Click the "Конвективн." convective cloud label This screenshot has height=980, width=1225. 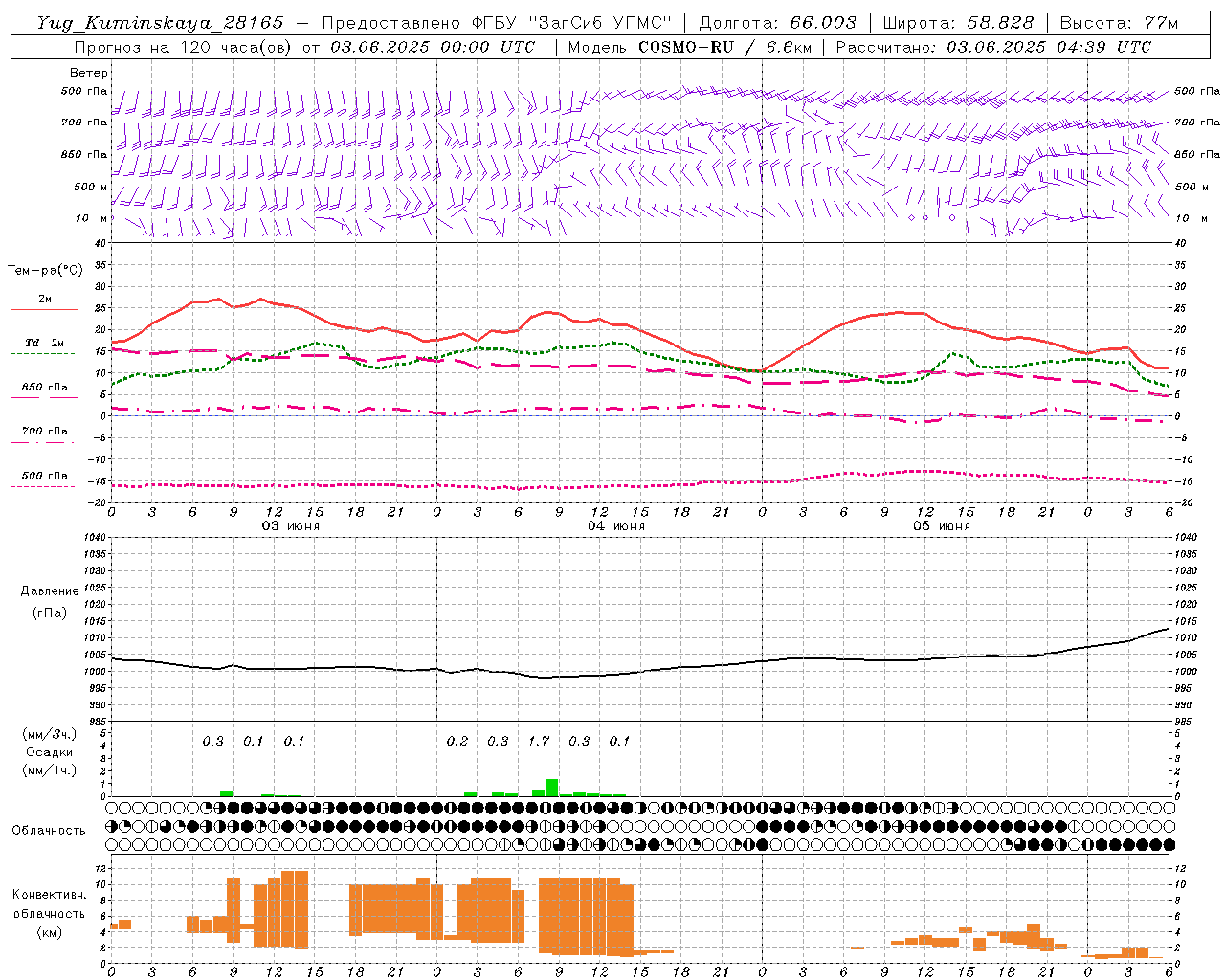[x=50, y=895]
